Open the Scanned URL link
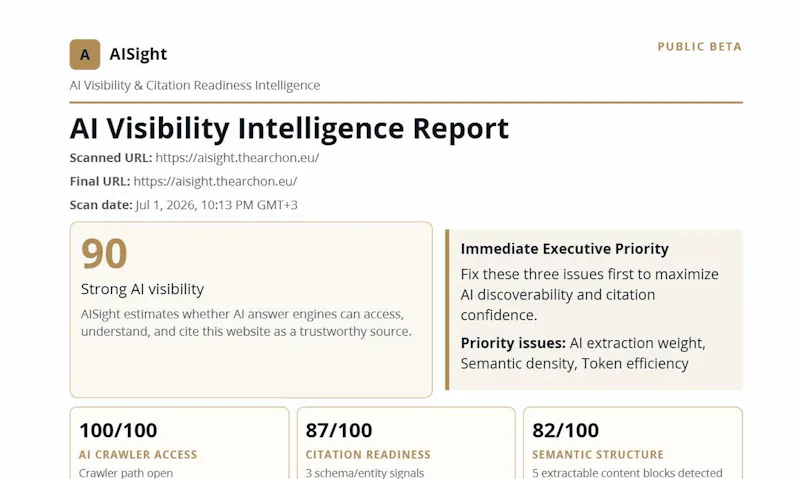 coord(237,158)
